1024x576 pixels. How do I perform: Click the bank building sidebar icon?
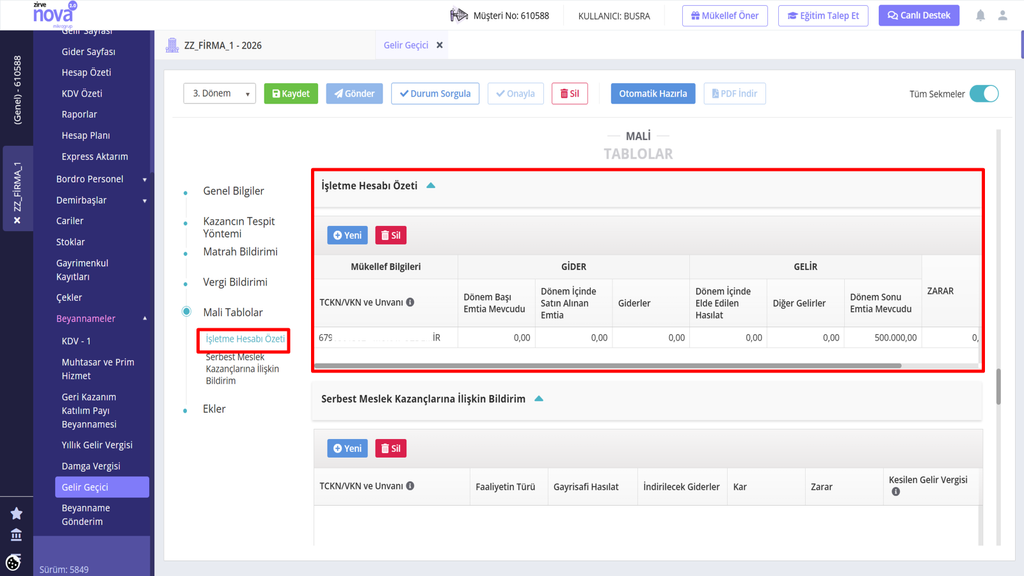pos(16,536)
